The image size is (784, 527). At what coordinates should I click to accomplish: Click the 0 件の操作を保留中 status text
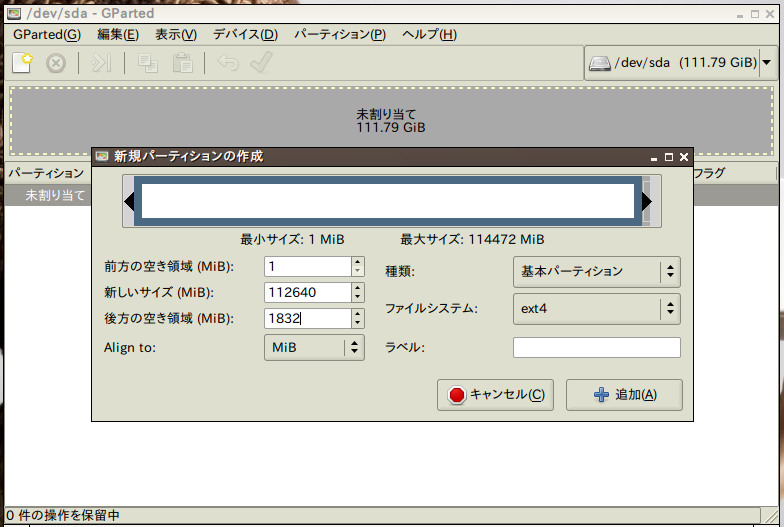coord(62,515)
